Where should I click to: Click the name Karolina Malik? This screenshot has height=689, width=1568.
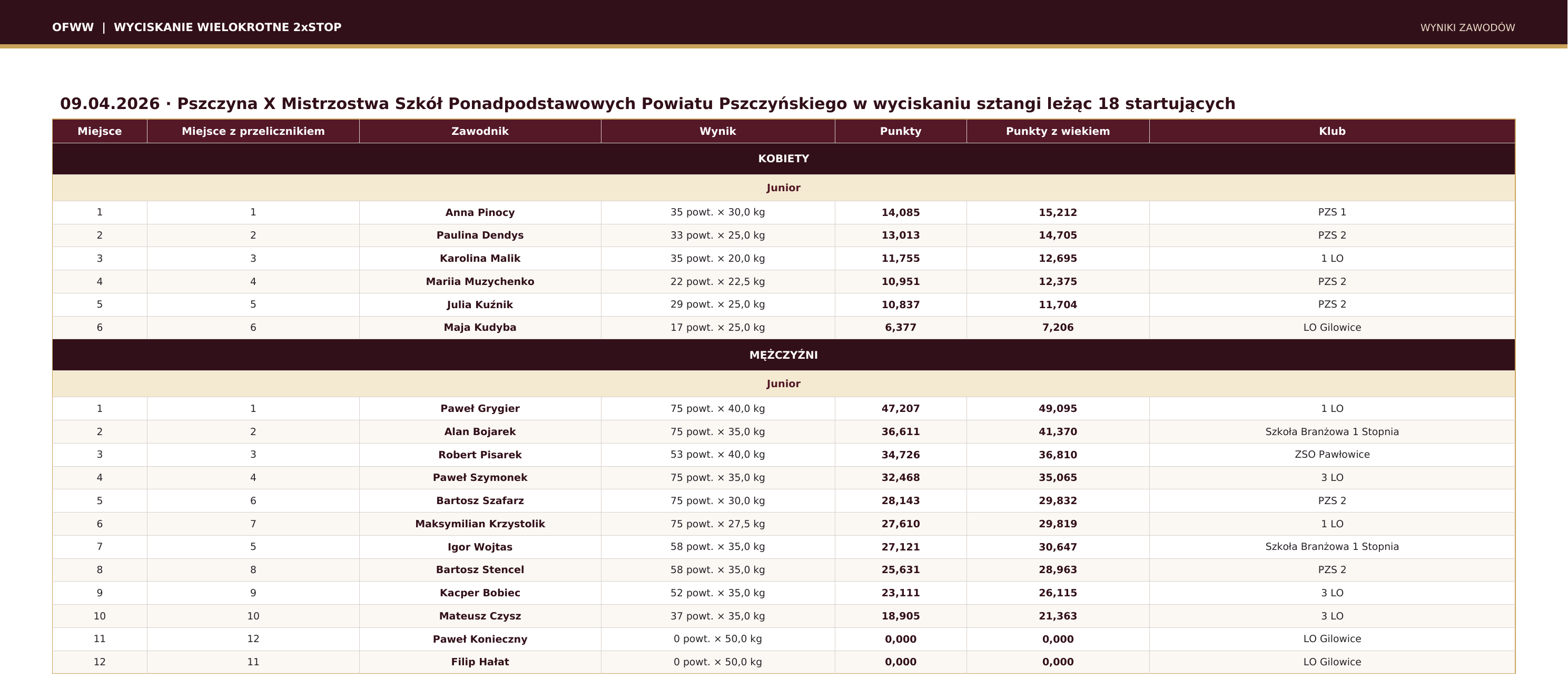480,259
